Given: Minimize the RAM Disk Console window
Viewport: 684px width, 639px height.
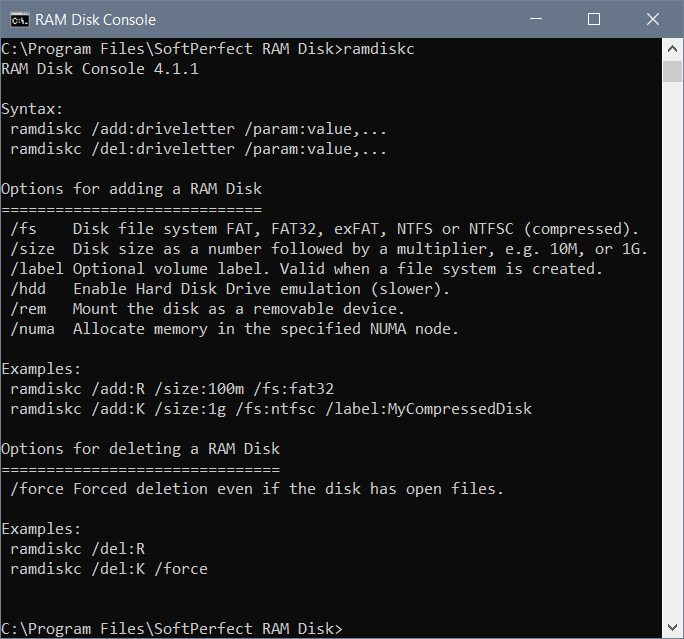Looking at the screenshot, I should [536, 19].
